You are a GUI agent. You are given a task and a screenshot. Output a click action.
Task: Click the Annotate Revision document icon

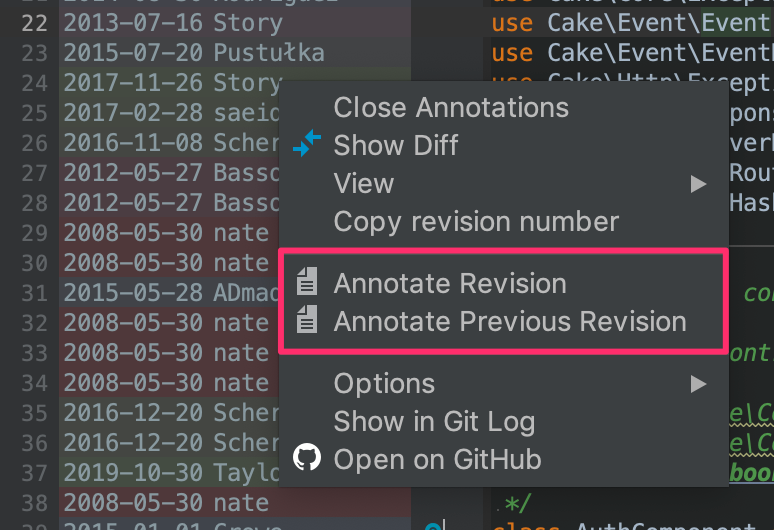pos(307,281)
